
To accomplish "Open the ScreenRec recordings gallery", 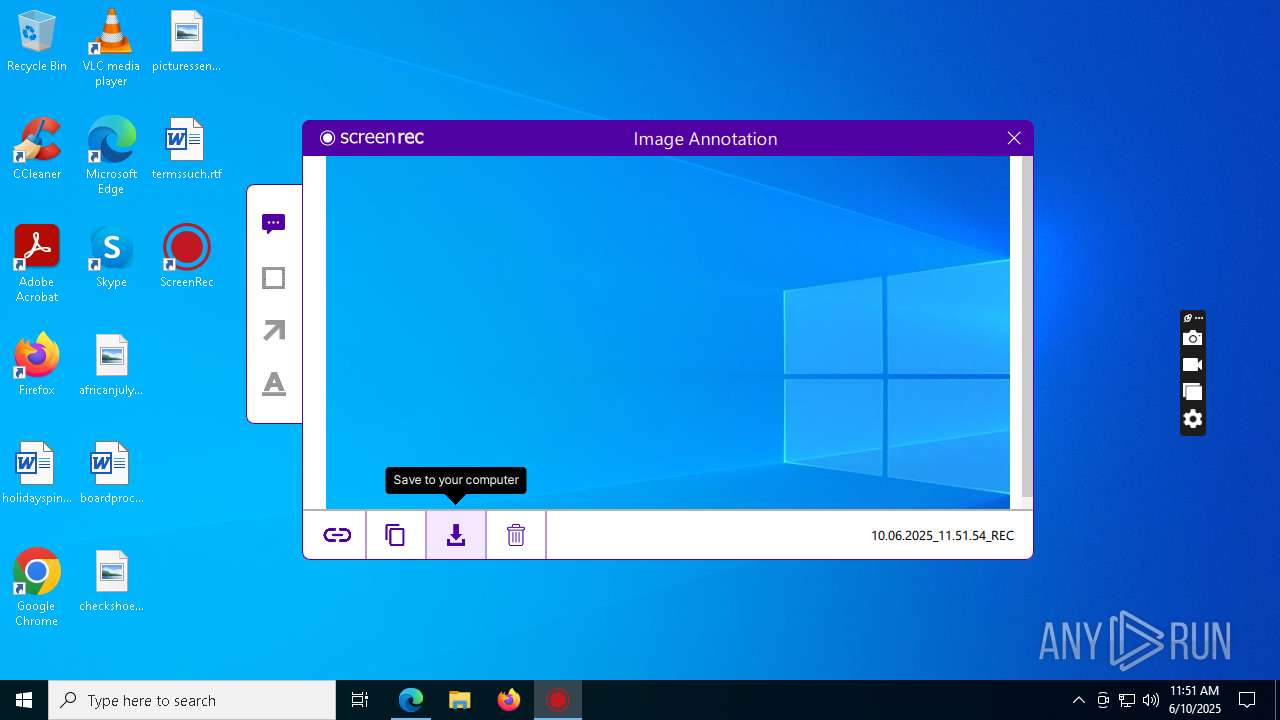I will click(x=1192, y=392).
